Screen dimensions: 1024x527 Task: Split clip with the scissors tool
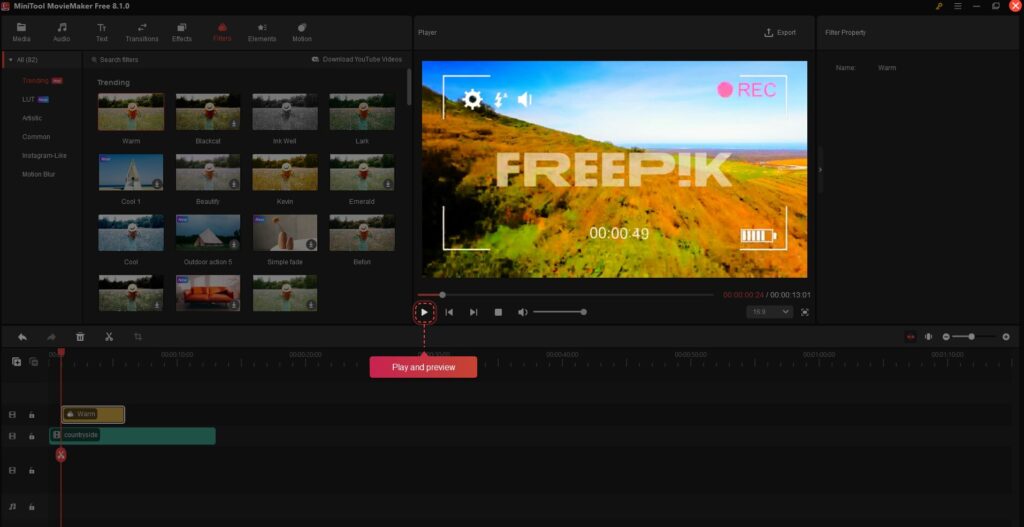(x=109, y=337)
